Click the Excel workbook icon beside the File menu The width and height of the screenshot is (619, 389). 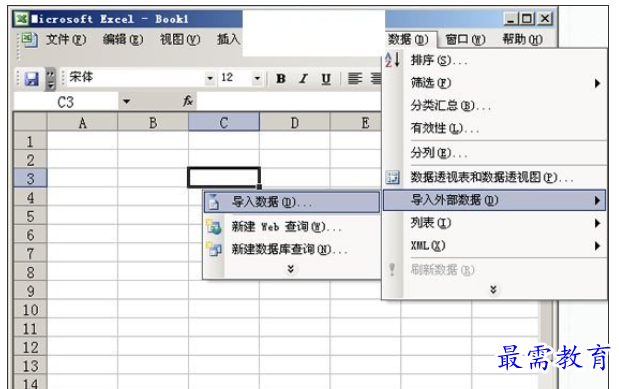(29, 39)
